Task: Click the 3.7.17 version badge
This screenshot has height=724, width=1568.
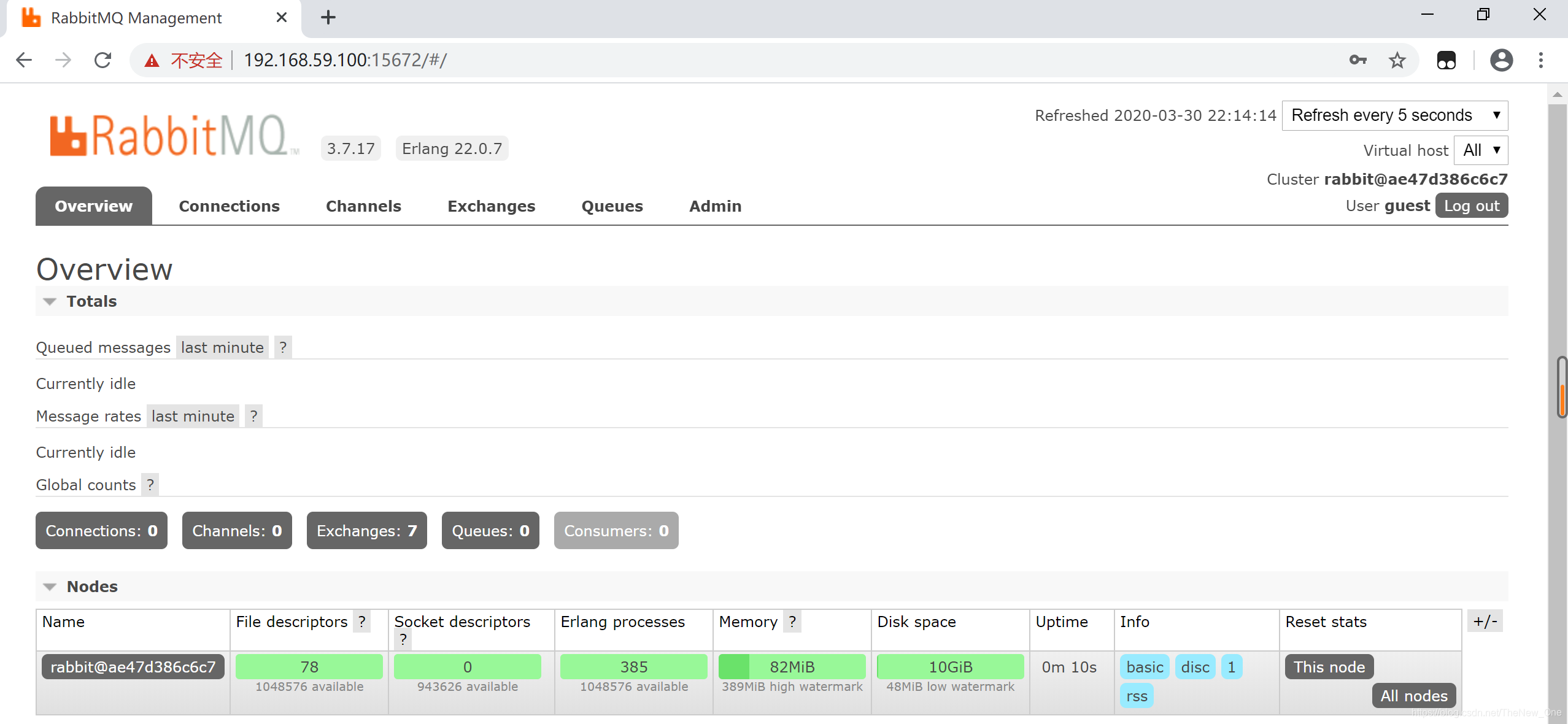Action: click(350, 148)
